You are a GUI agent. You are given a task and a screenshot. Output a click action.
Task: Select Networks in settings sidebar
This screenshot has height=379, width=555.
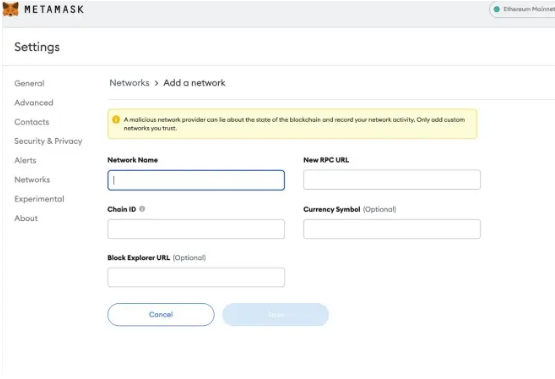coord(32,179)
